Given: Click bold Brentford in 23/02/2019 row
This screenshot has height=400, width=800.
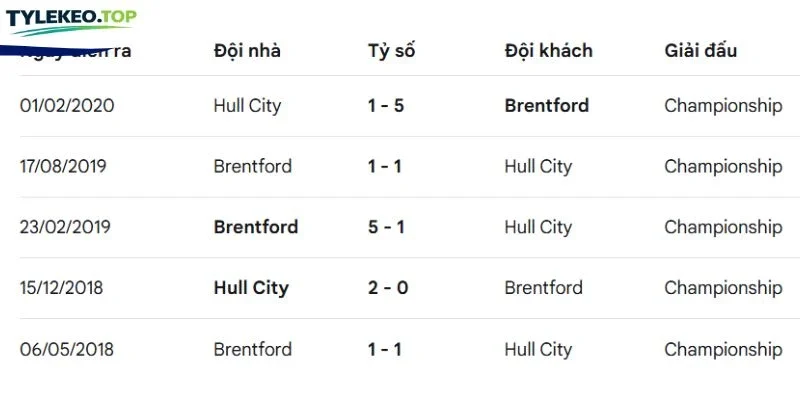Looking at the screenshot, I should click(x=256, y=227).
